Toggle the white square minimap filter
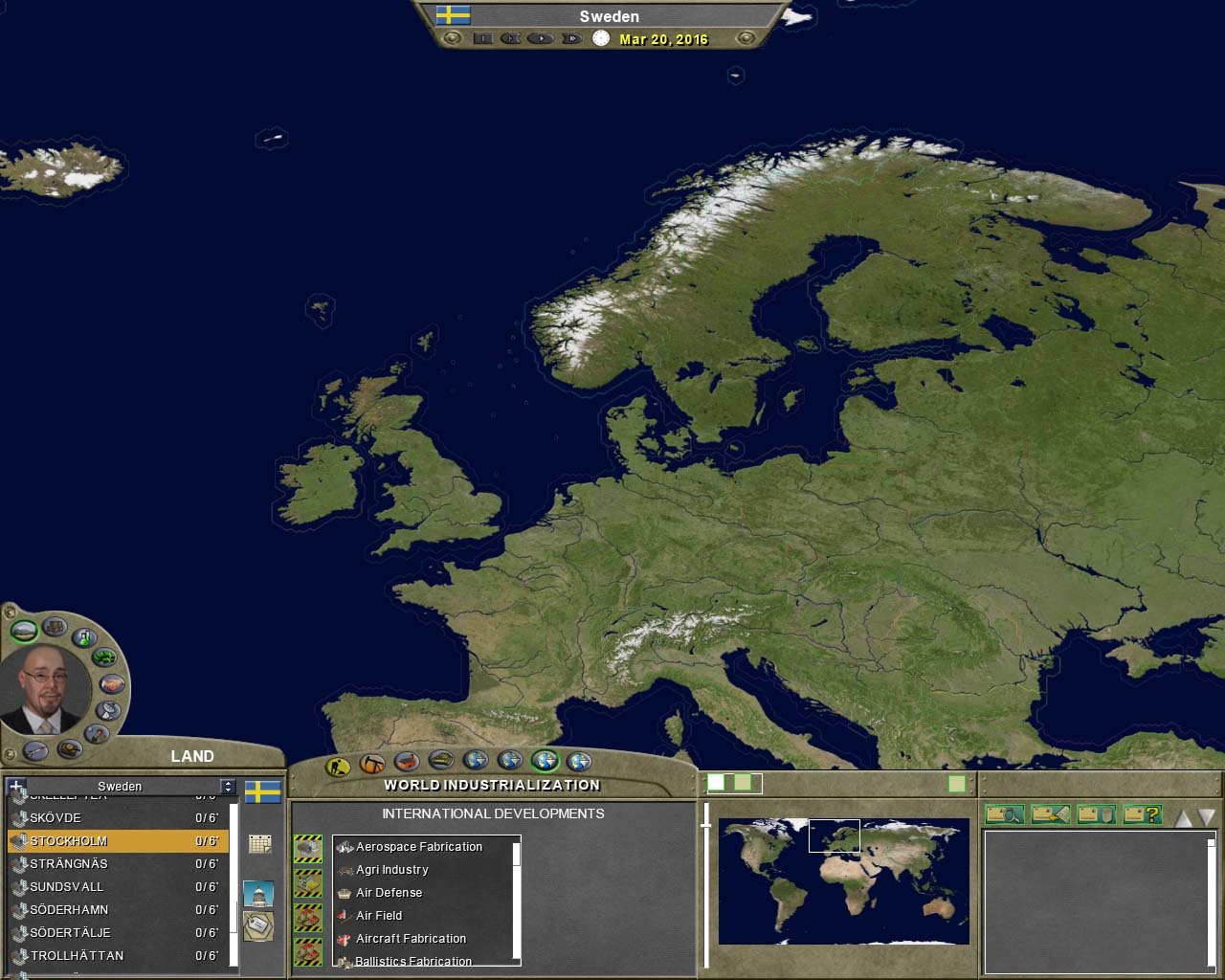This screenshot has width=1225, height=980. pos(716,783)
